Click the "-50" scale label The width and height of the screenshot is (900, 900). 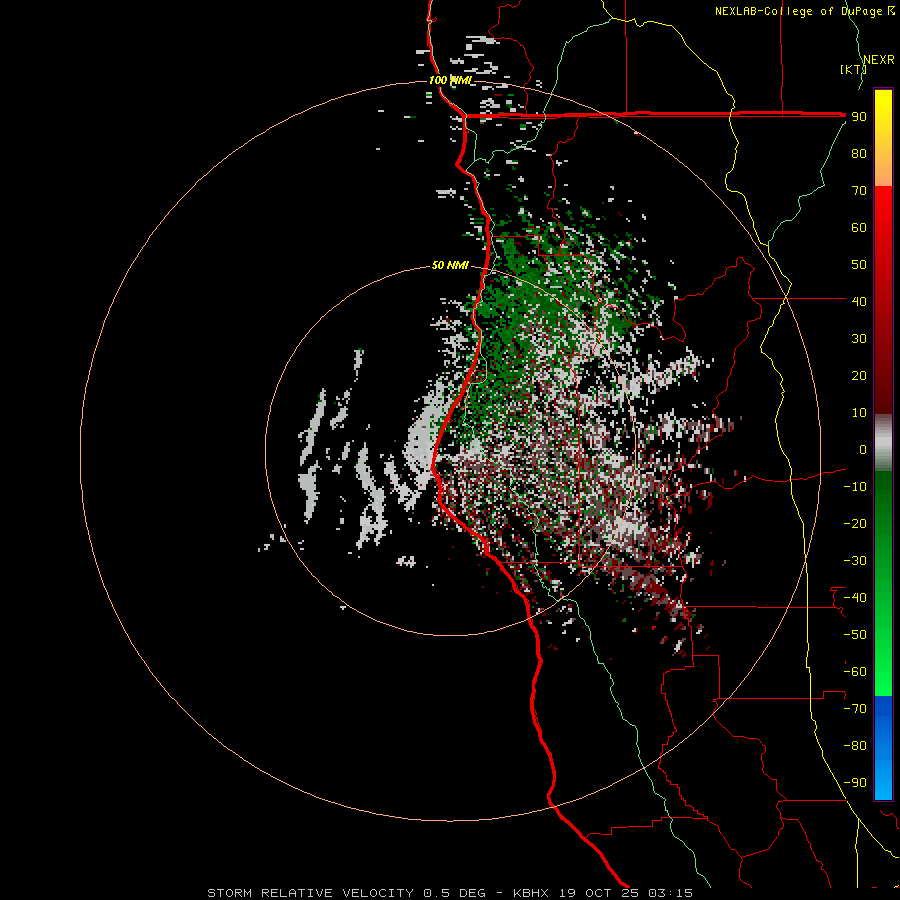855,635
